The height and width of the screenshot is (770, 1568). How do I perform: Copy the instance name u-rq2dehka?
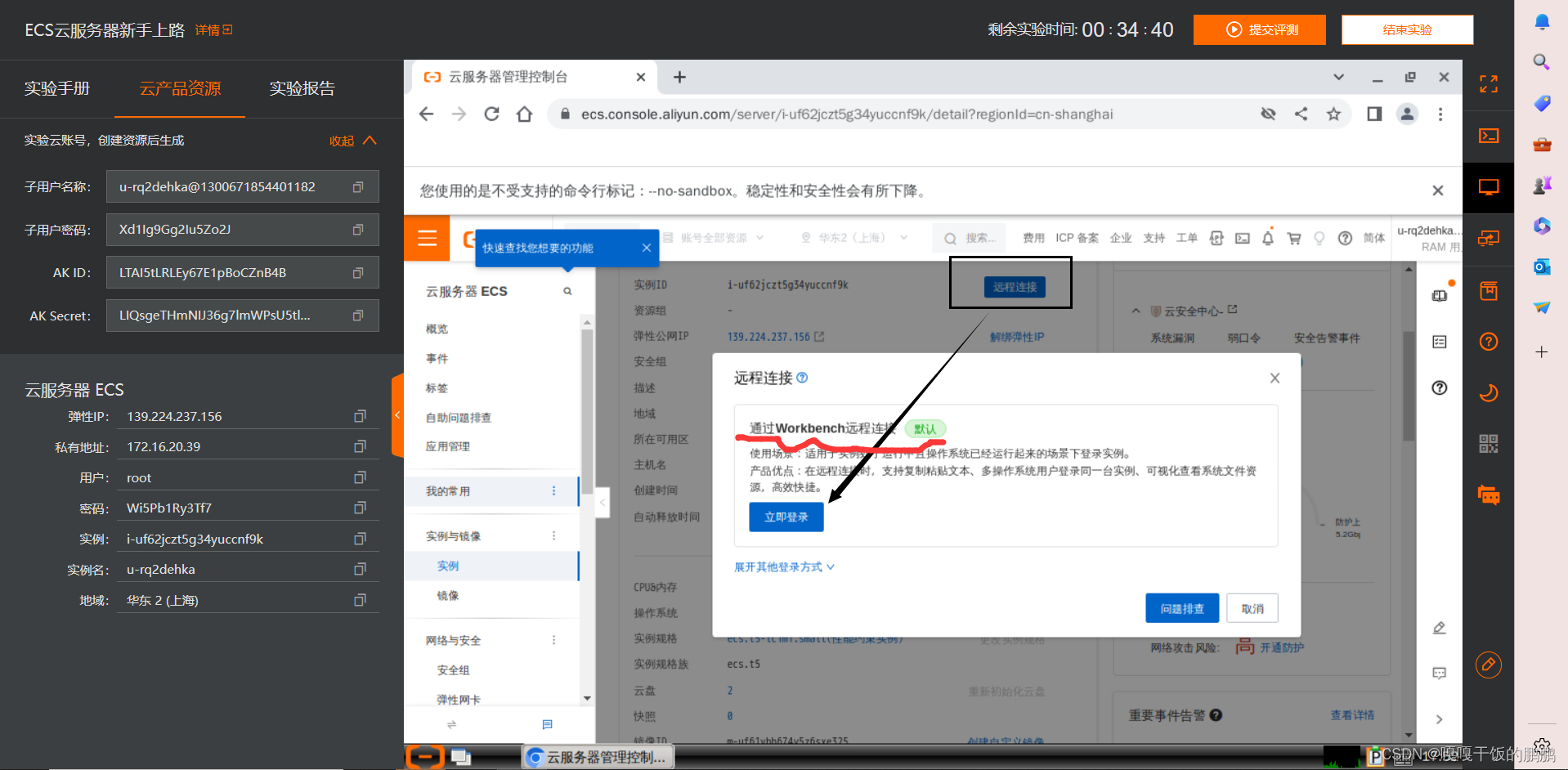360,569
